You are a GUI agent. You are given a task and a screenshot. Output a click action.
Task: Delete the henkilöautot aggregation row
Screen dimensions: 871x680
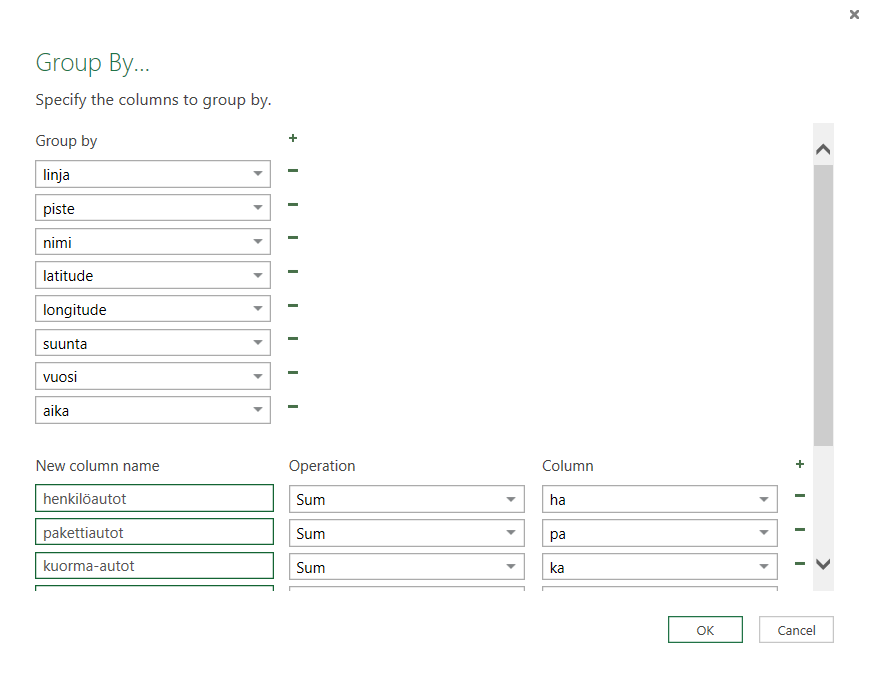(799, 496)
